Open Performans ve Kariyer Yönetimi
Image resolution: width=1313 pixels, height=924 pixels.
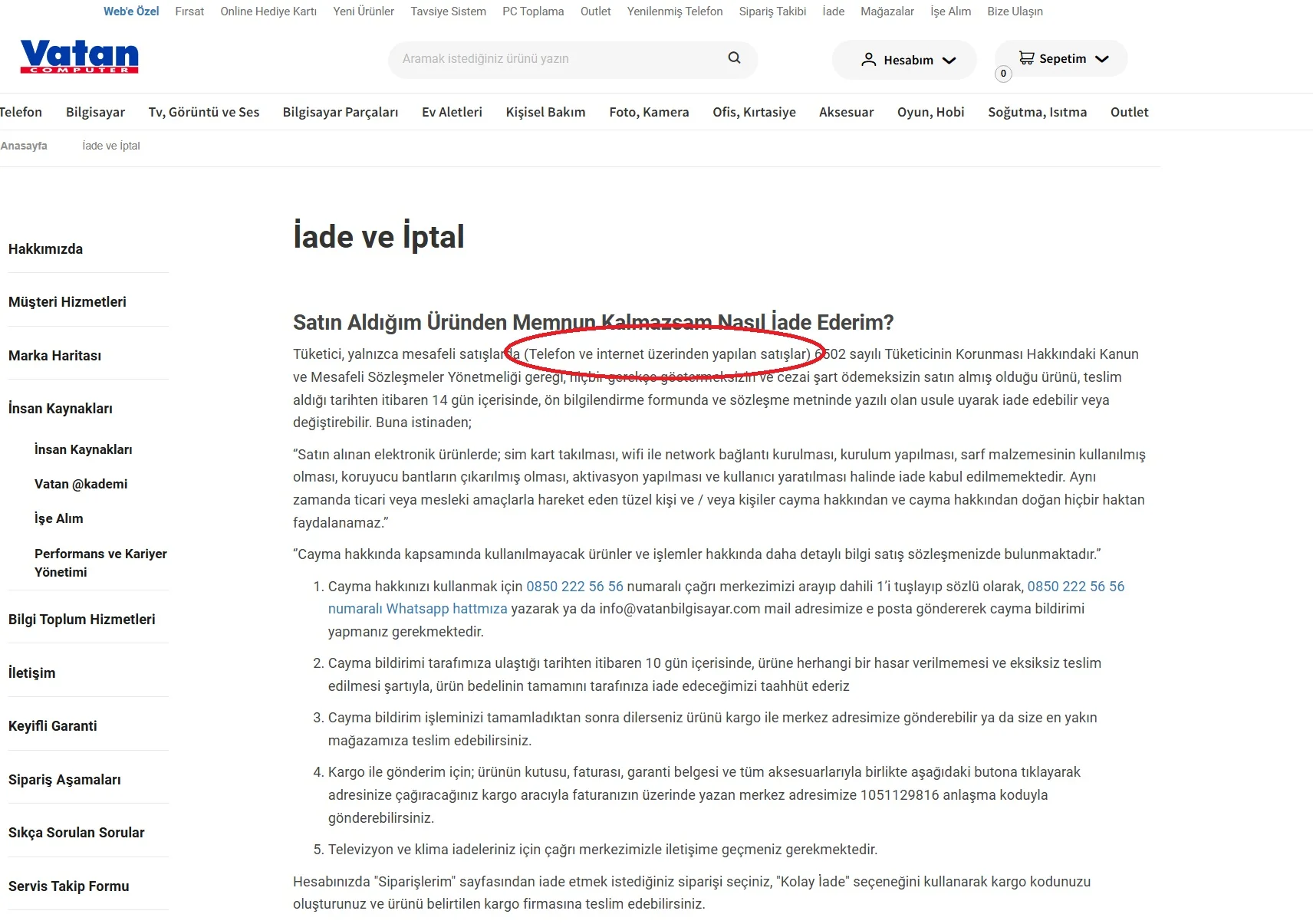click(100, 563)
